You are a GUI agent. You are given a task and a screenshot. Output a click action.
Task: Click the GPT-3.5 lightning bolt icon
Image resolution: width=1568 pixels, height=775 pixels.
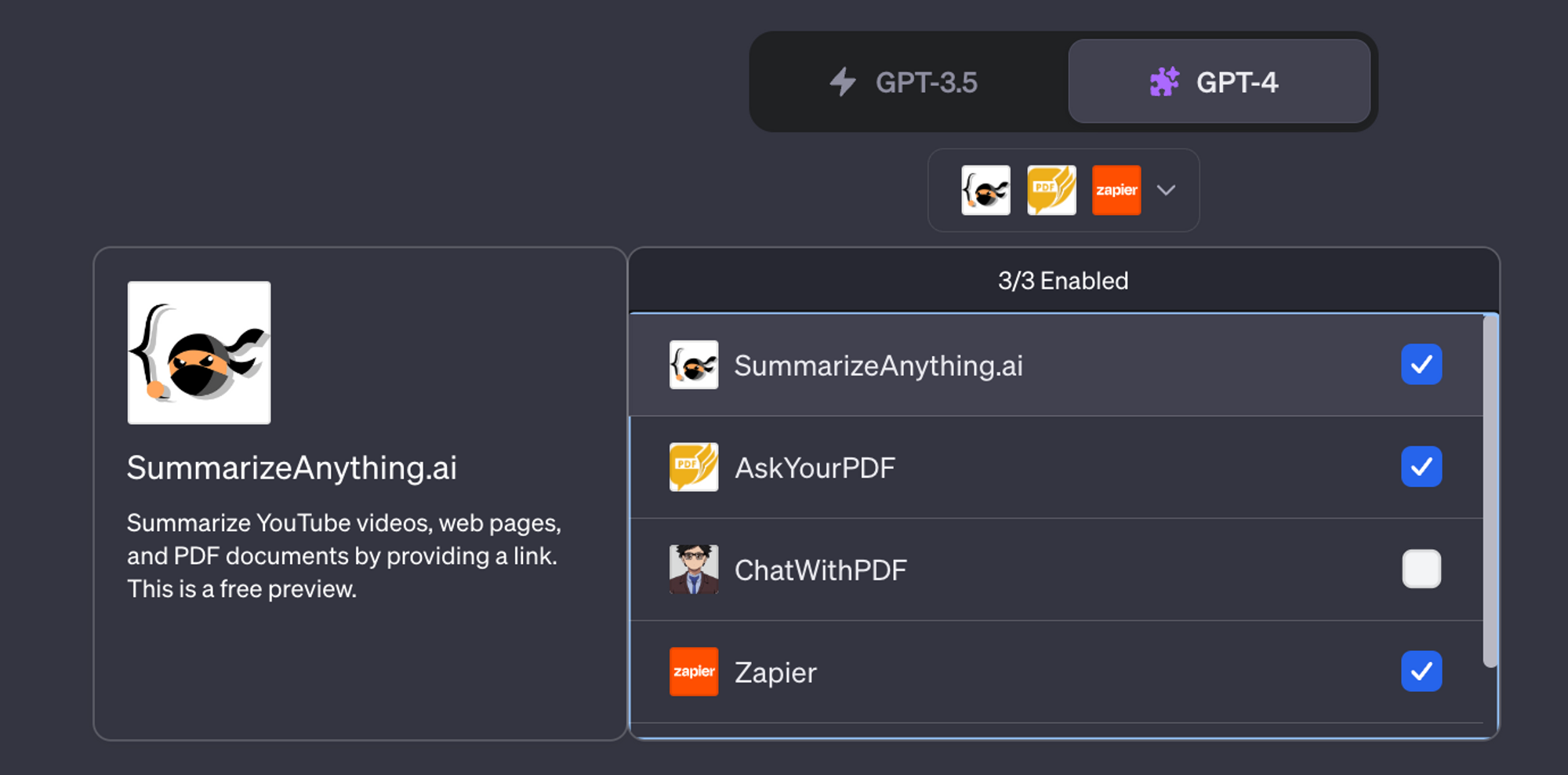tap(843, 82)
